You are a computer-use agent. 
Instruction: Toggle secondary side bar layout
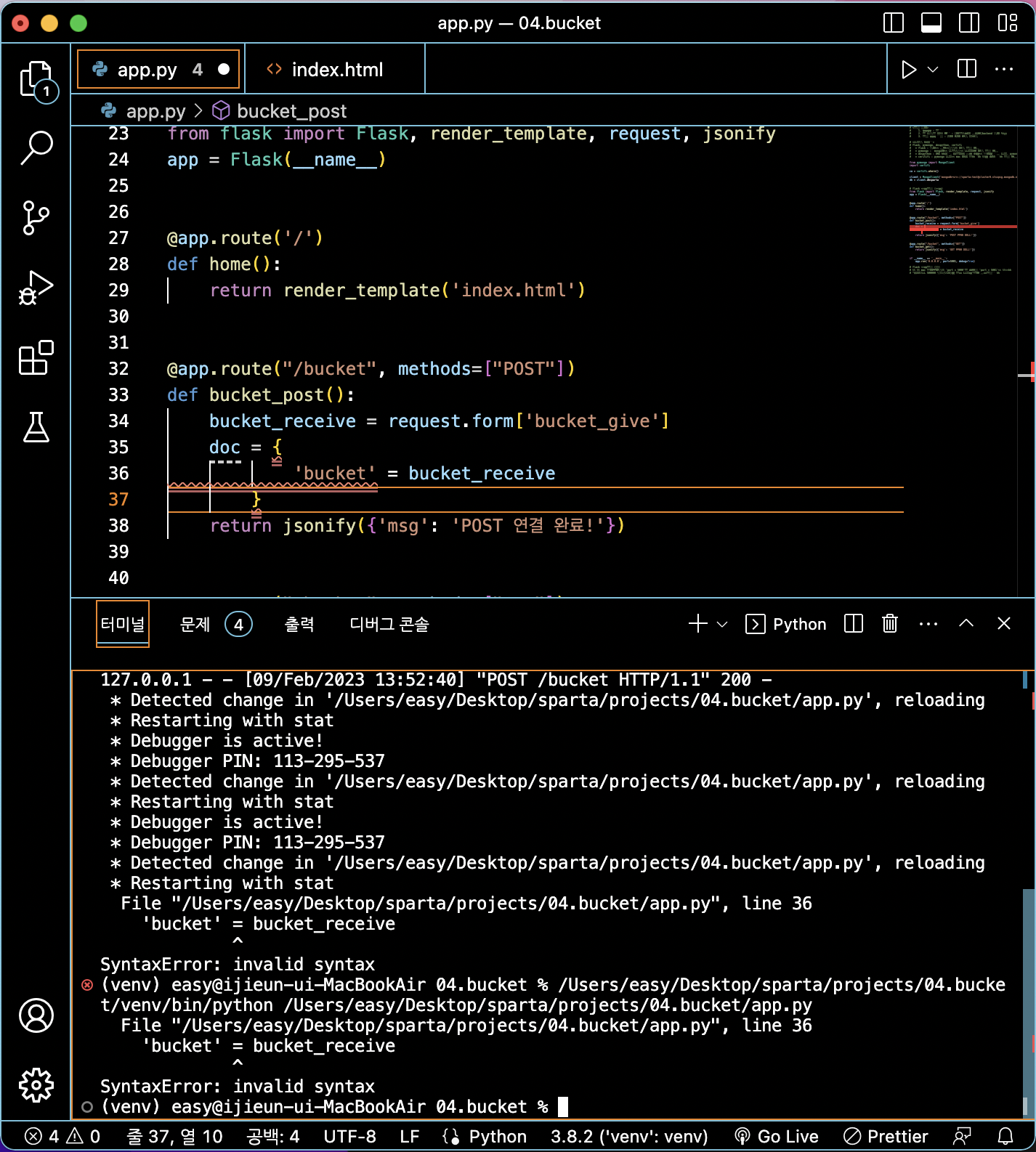[969, 23]
